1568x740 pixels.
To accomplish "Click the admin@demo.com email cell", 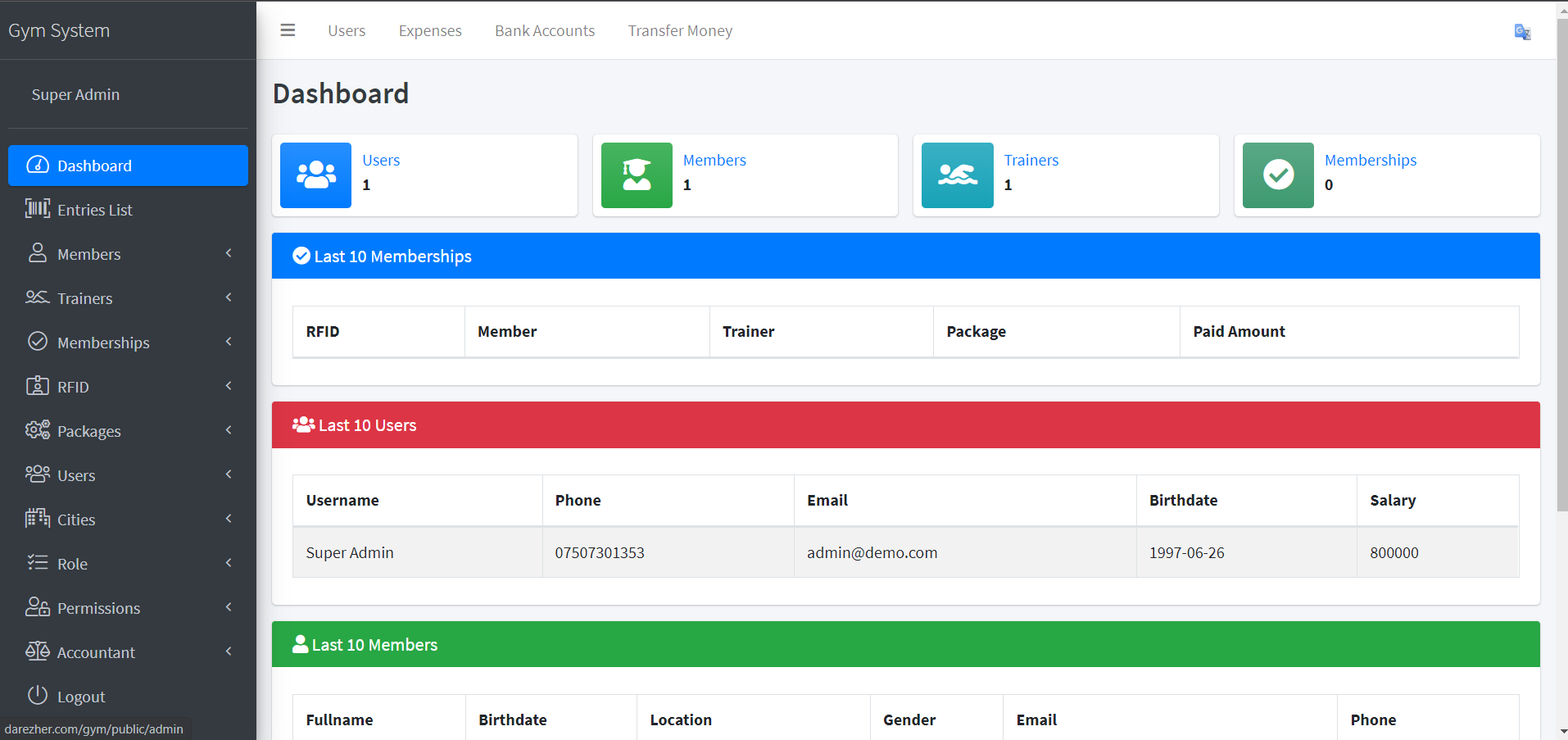I will tap(964, 552).
